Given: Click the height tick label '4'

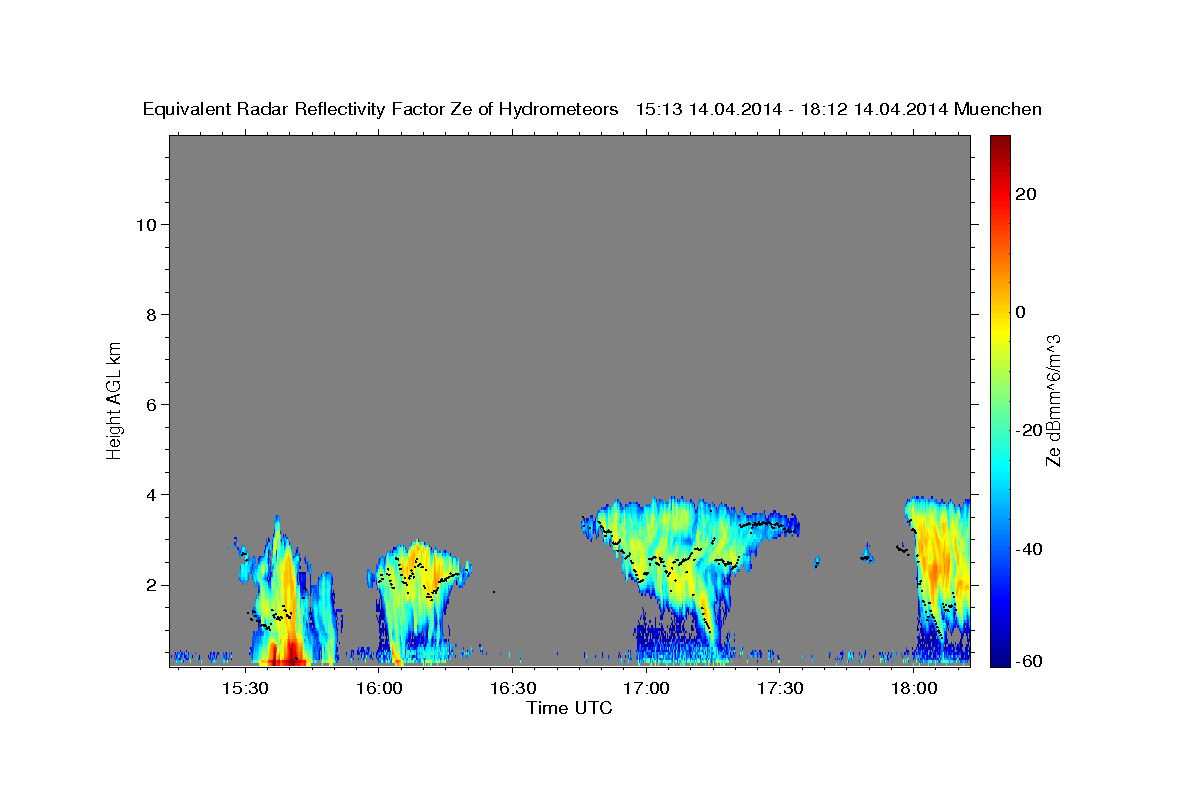Looking at the screenshot, I should click(x=149, y=494).
